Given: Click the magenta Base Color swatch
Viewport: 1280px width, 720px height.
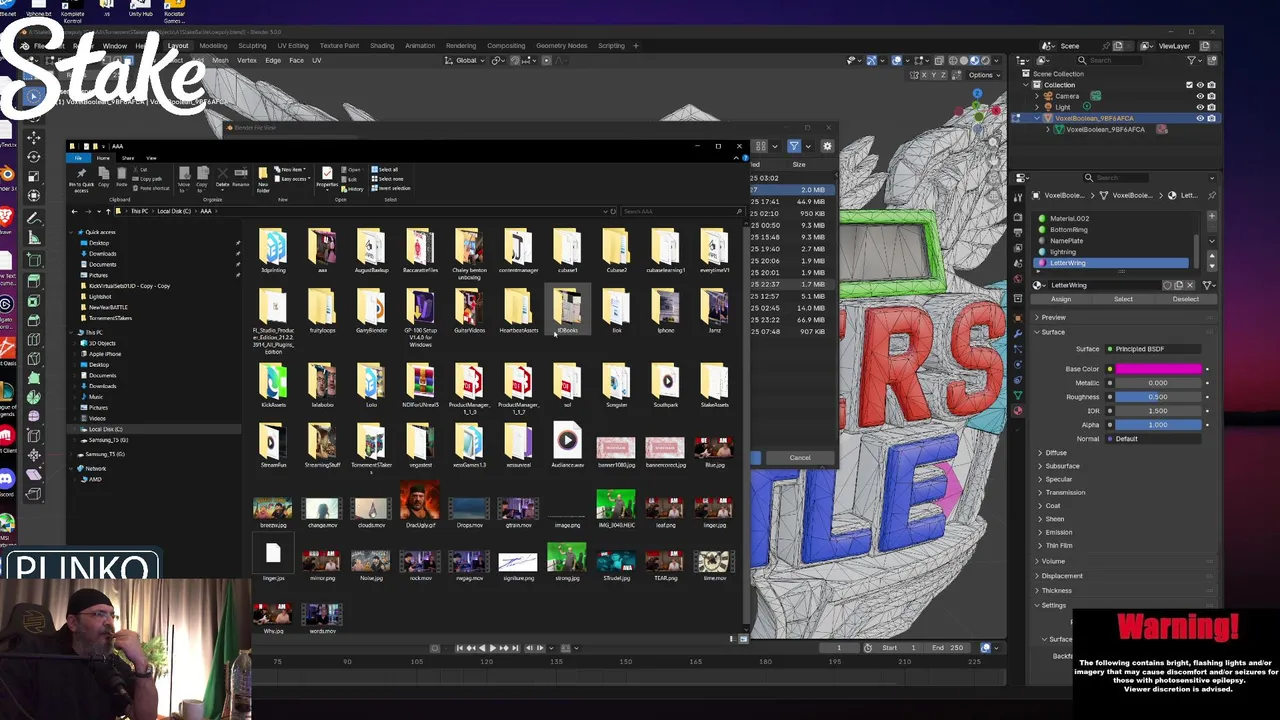Looking at the screenshot, I should pyautogui.click(x=1158, y=369).
